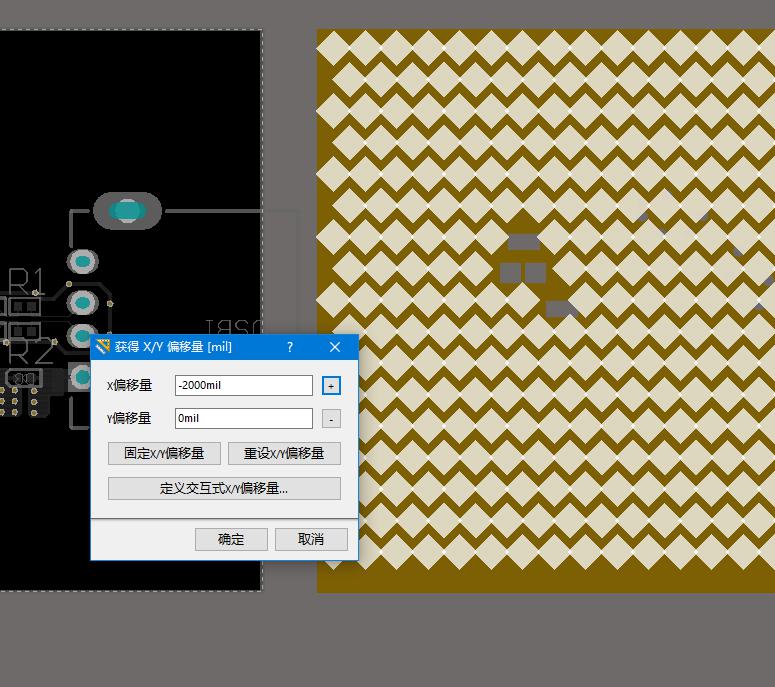
Task: Click the 重设X/Y偏移量 button
Action: coord(284,453)
